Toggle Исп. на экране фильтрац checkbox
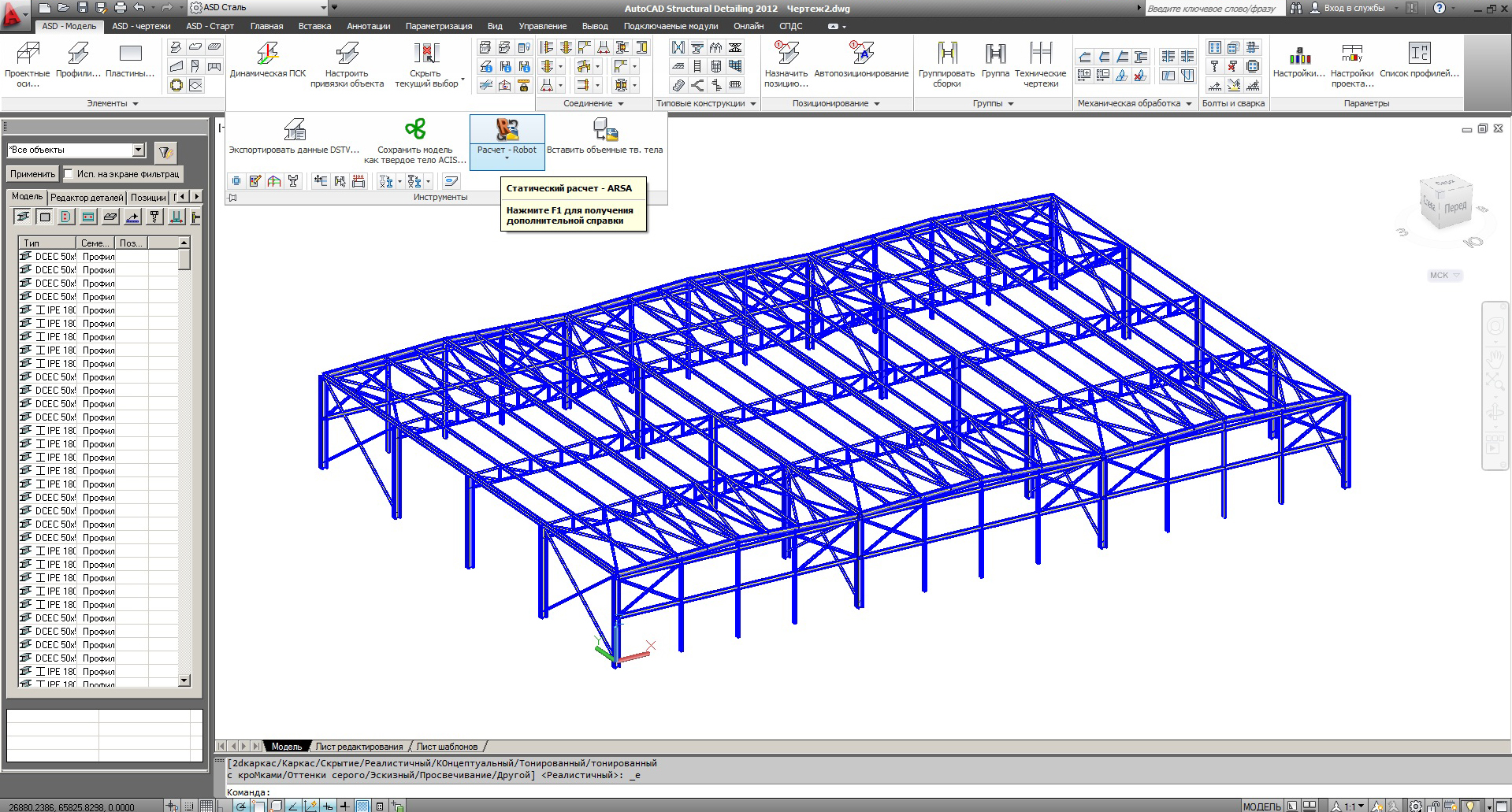Viewport: 1512px width, 812px height. click(x=69, y=174)
